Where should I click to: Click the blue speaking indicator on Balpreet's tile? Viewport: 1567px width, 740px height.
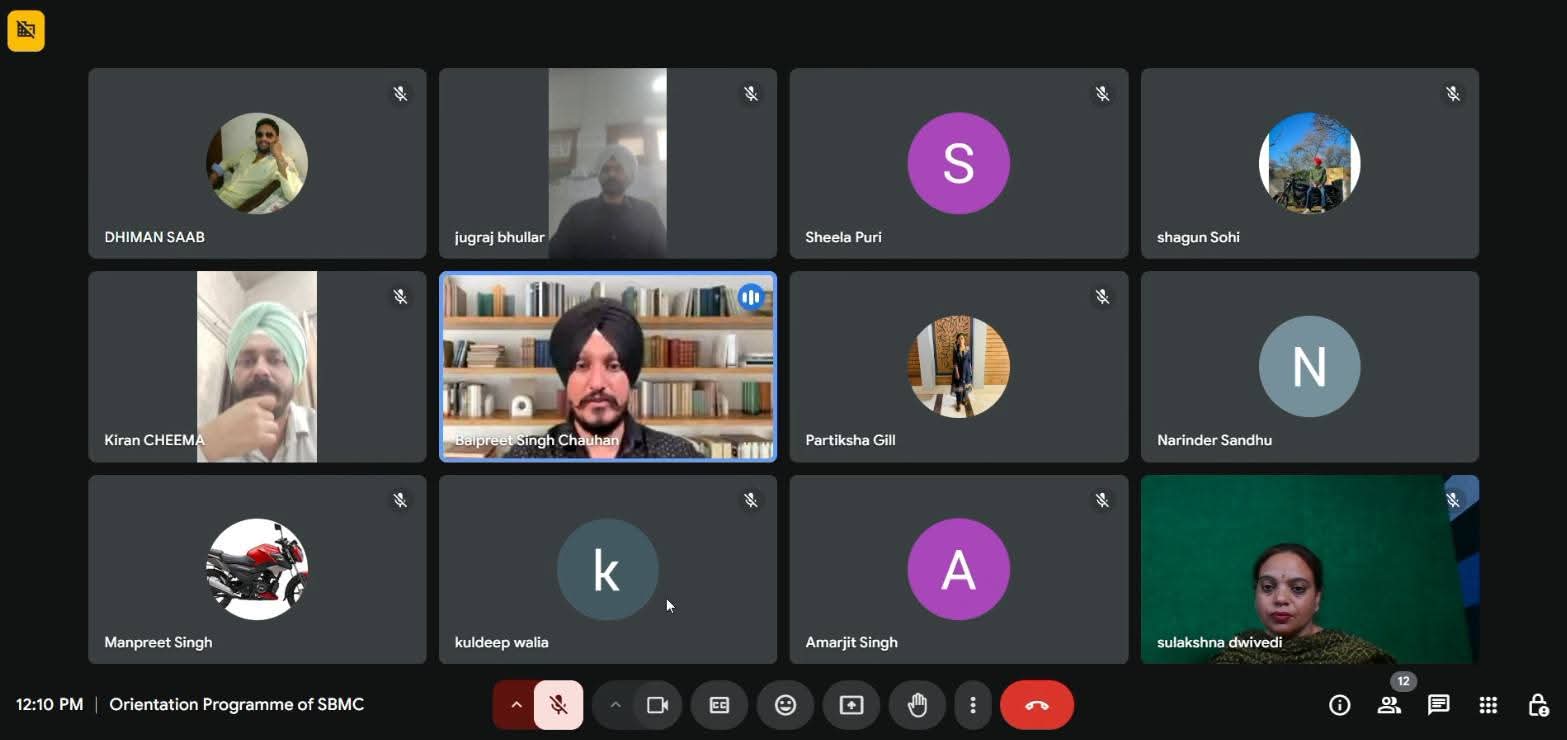[751, 296]
